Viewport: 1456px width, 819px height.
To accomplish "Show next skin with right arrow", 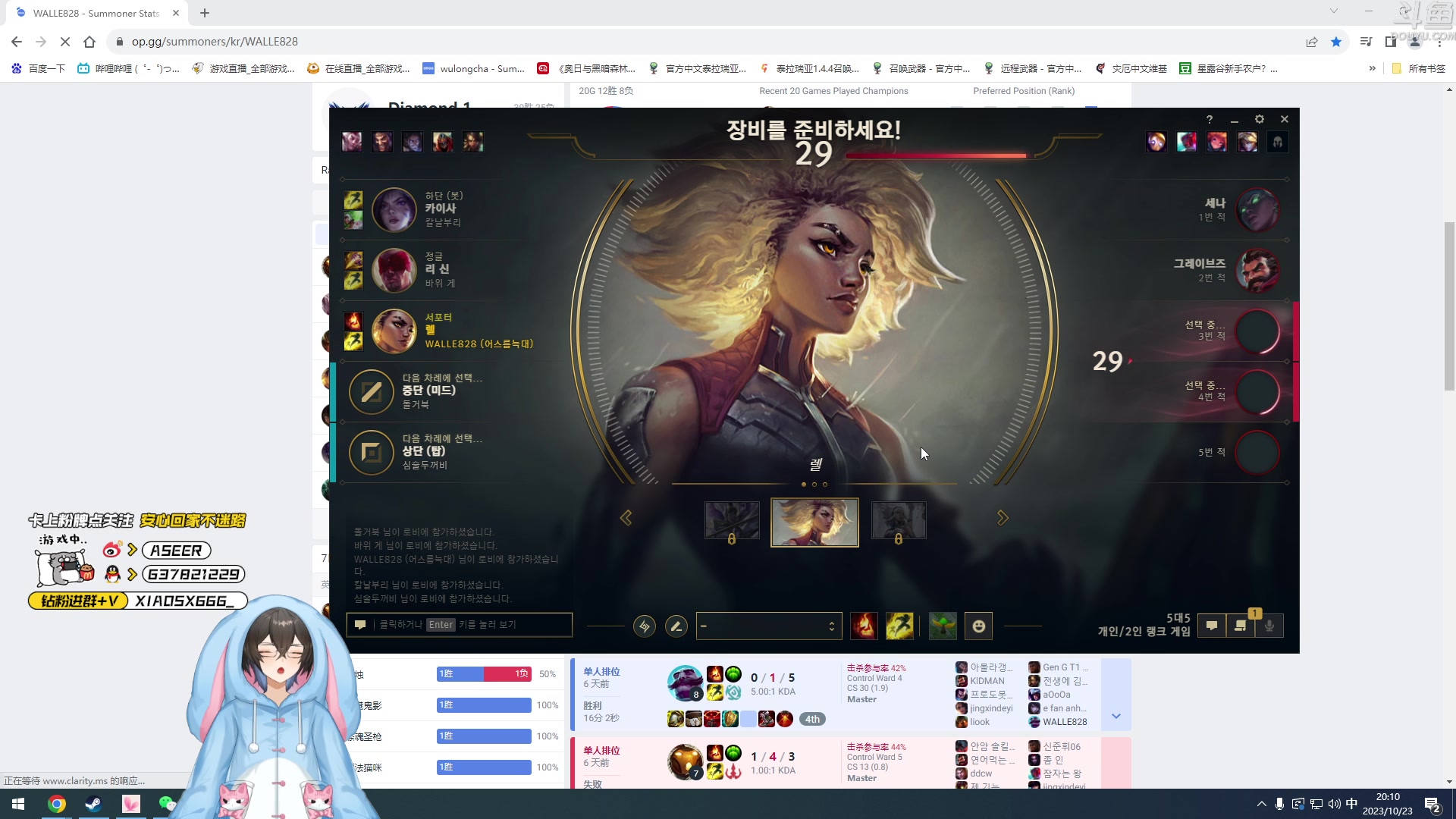I will tap(1003, 518).
